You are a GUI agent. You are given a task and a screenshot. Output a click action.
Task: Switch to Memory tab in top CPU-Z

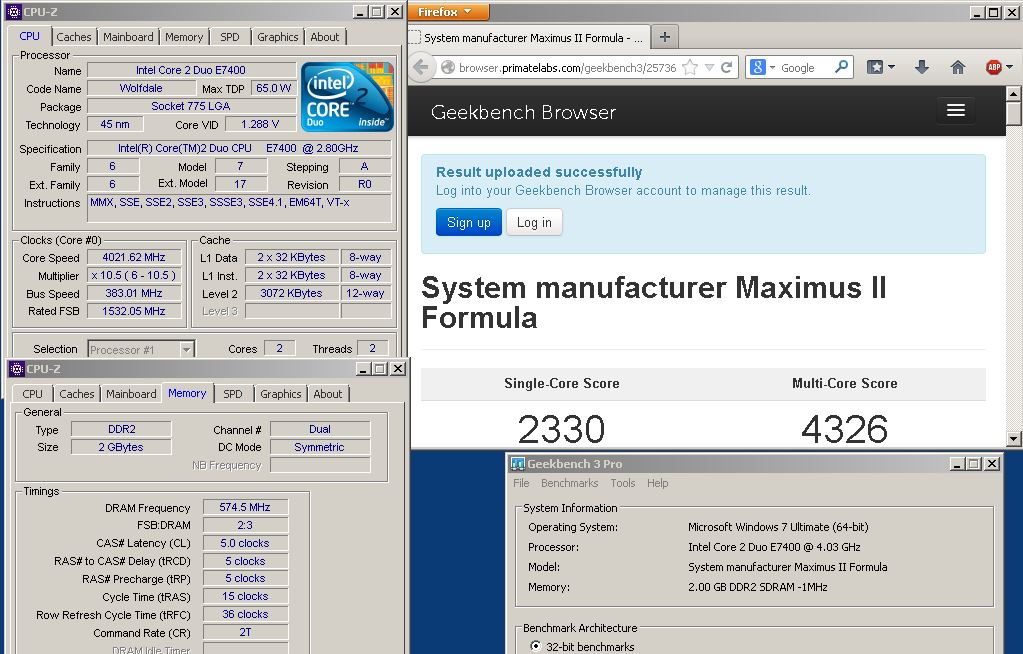pos(183,37)
